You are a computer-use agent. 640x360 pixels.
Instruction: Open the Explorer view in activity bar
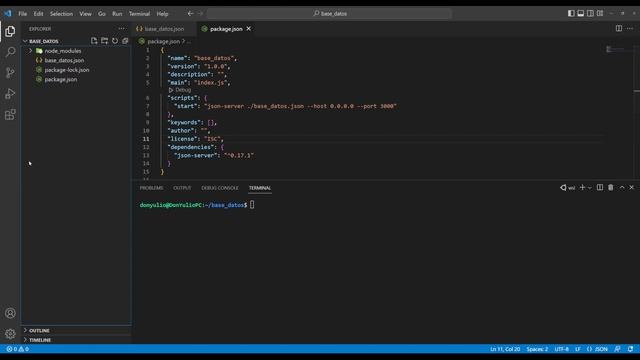point(10,31)
